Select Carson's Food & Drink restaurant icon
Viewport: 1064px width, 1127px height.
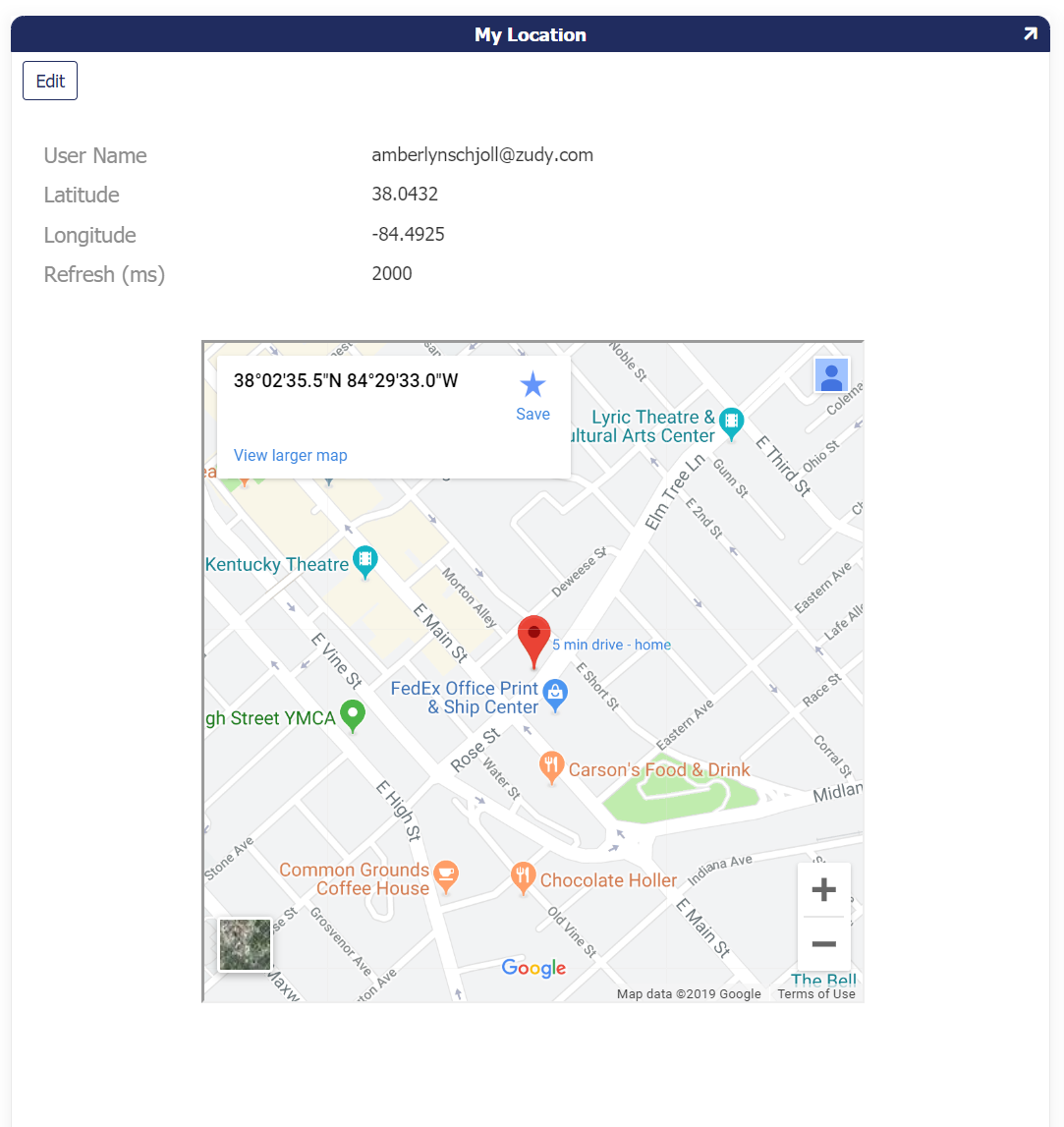point(552,766)
